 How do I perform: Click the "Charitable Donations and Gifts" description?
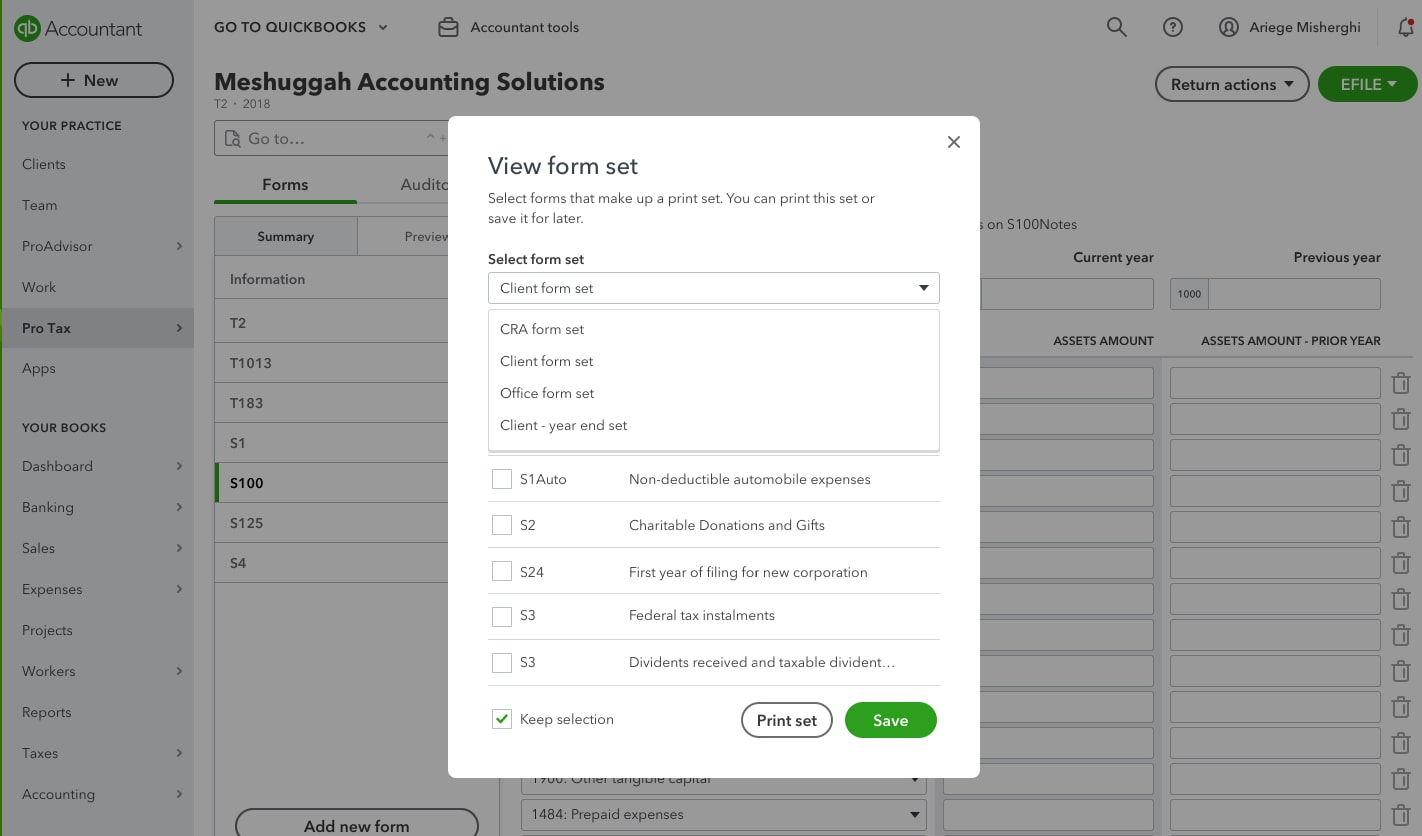click(x=727, y=525)
